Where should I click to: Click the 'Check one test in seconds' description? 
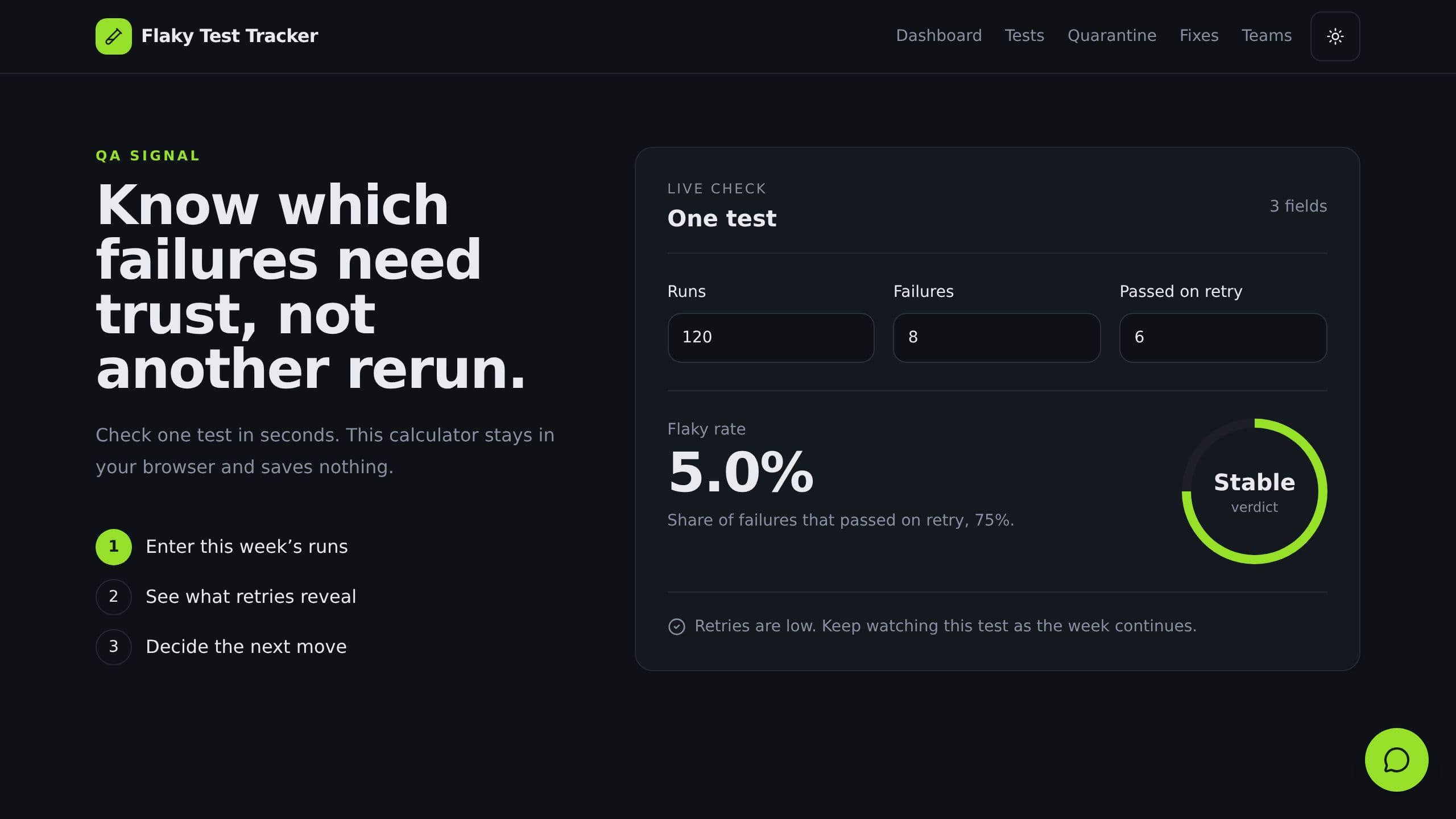coord(325,450)
